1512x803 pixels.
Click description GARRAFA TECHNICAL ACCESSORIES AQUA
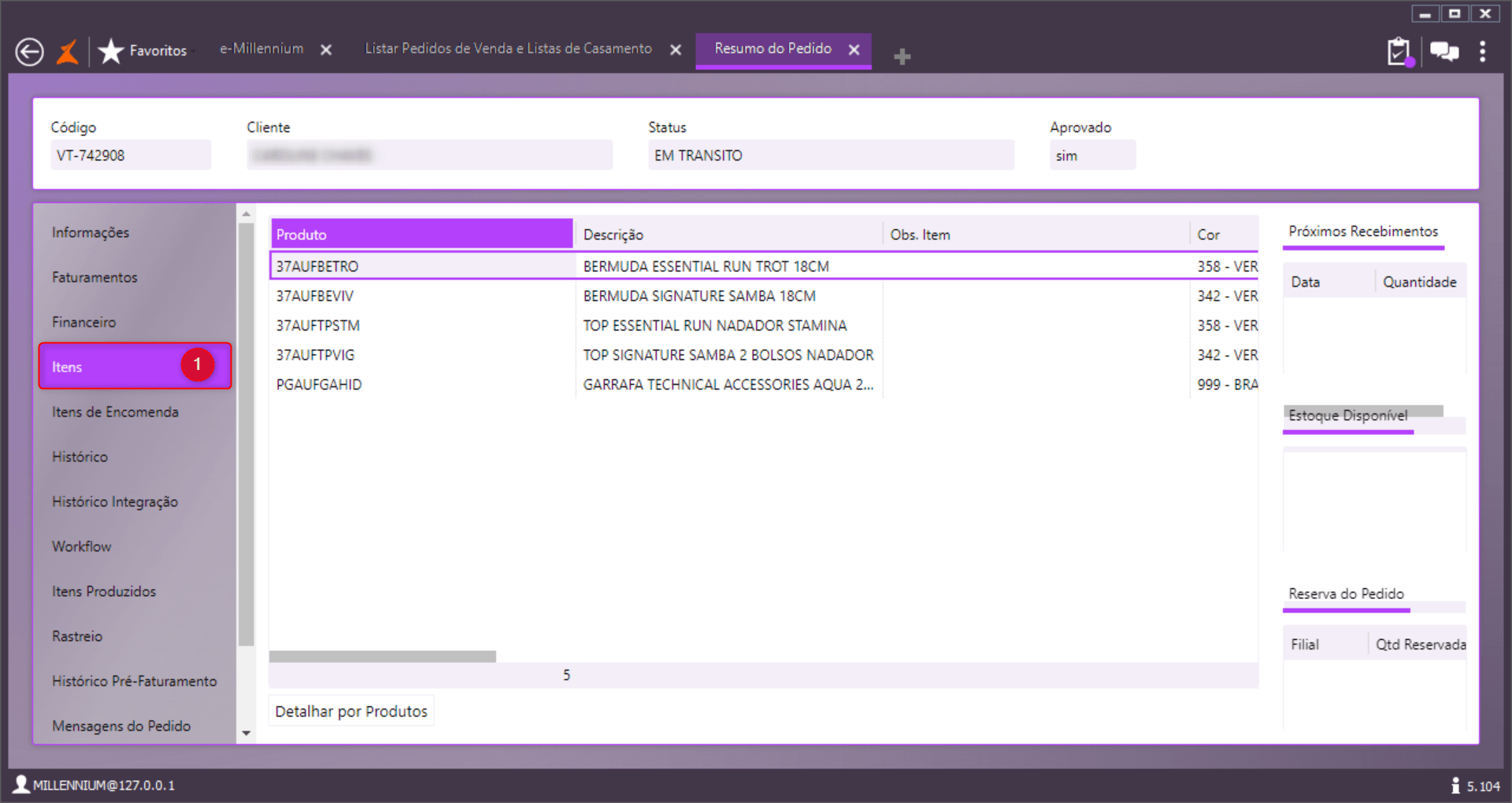pos(728,384)
